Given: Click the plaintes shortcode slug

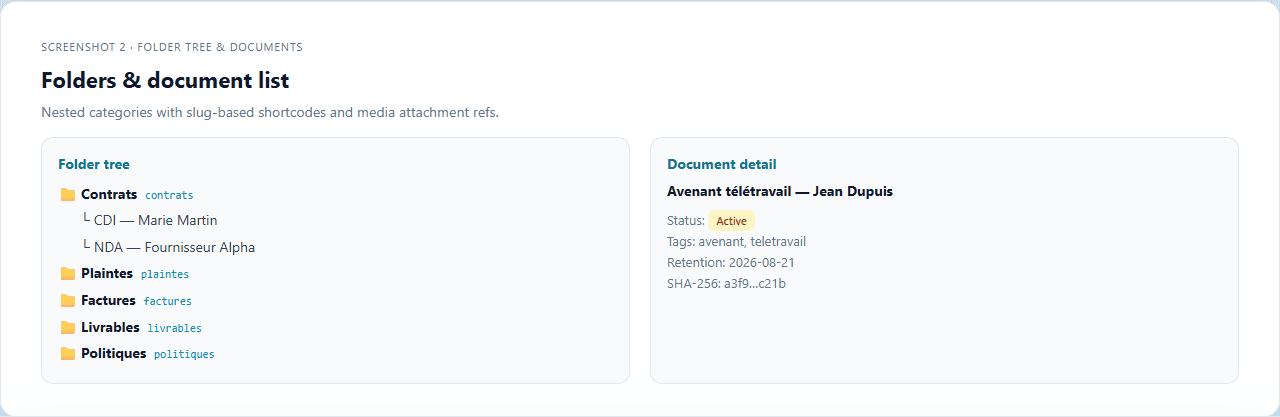Looking at the screenshot, I should (x=165, y=274).
